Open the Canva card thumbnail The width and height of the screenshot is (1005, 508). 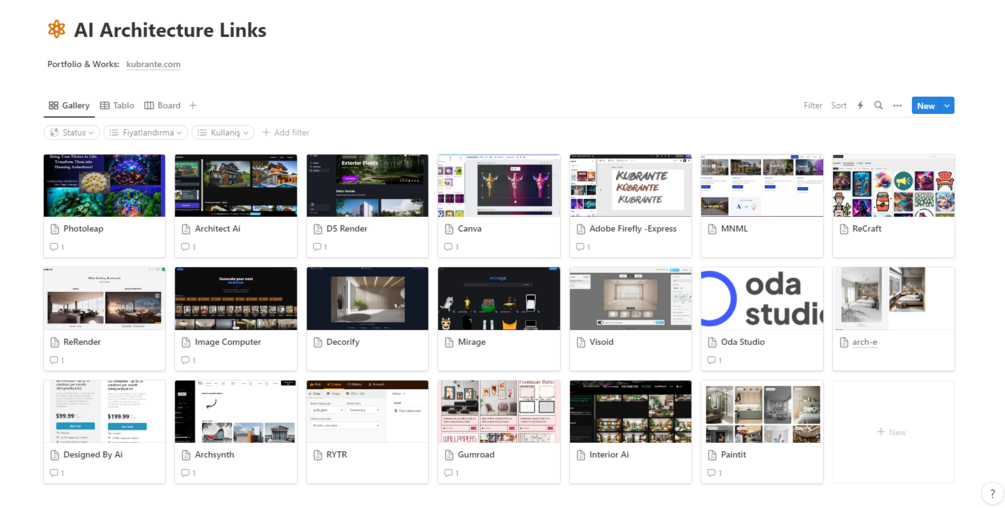(x=499, y=185)
